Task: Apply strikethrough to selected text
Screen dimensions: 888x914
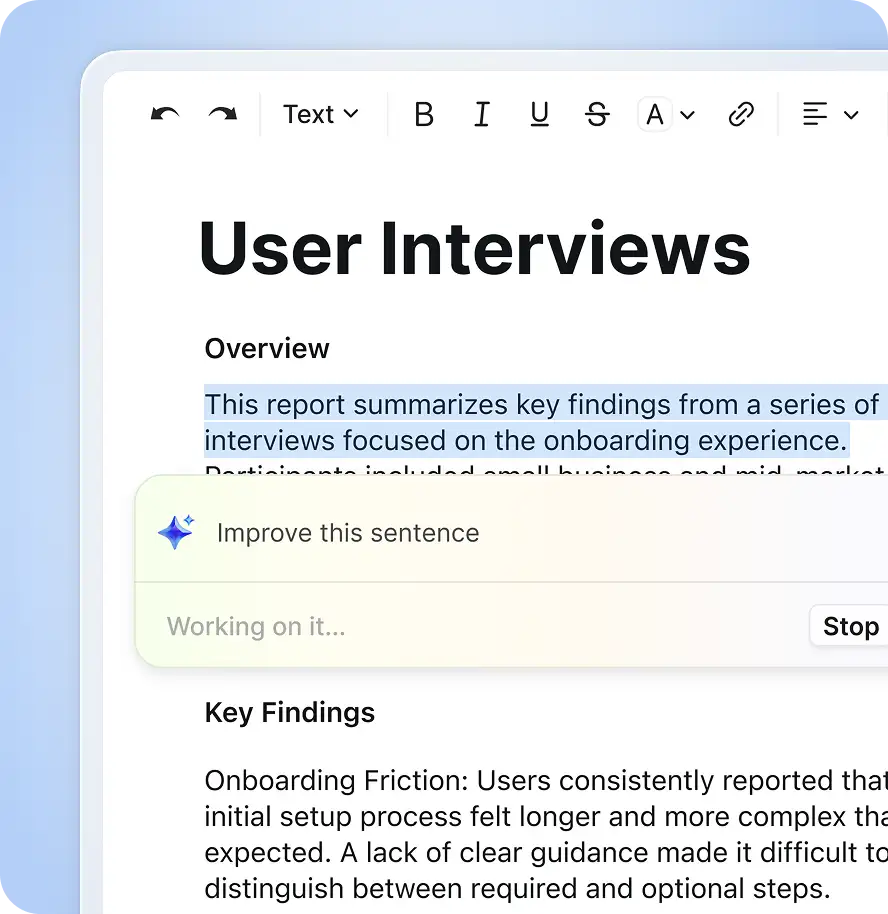Action: [x=597, y=116]
